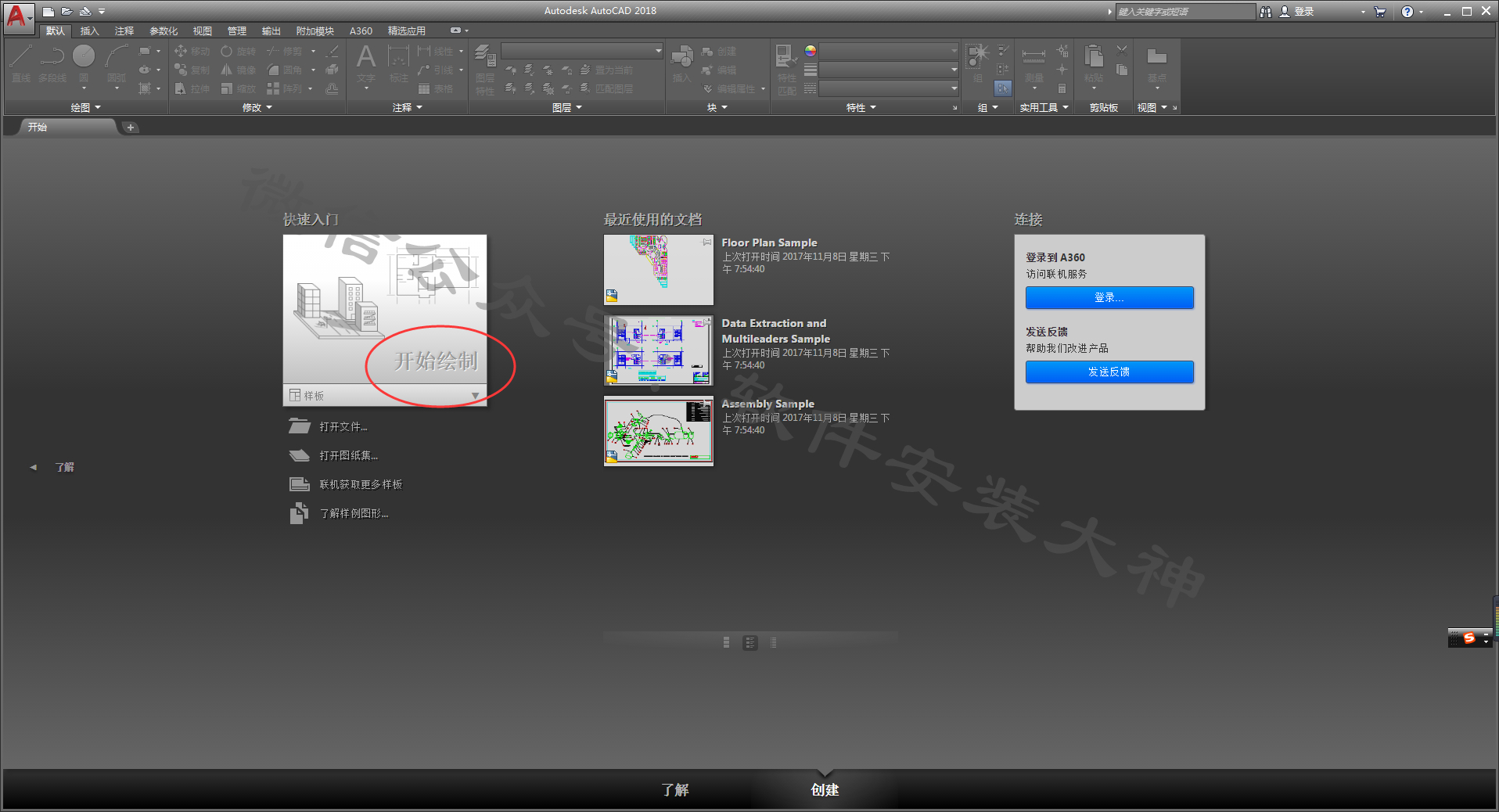
Task: Select the Mirror (镜像) tool
Action: pos(238,70)
